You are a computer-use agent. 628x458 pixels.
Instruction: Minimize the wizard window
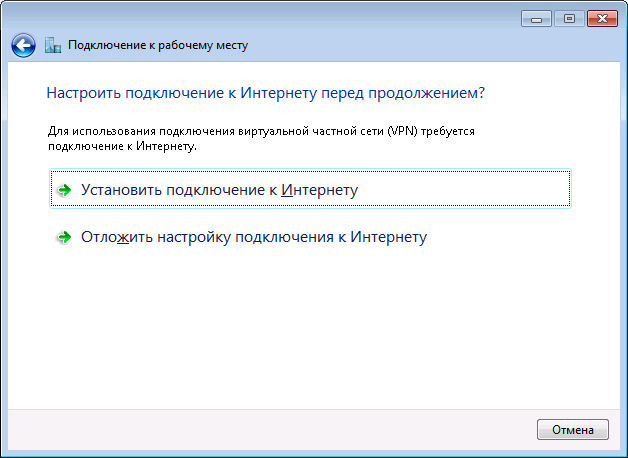[536, 18]
